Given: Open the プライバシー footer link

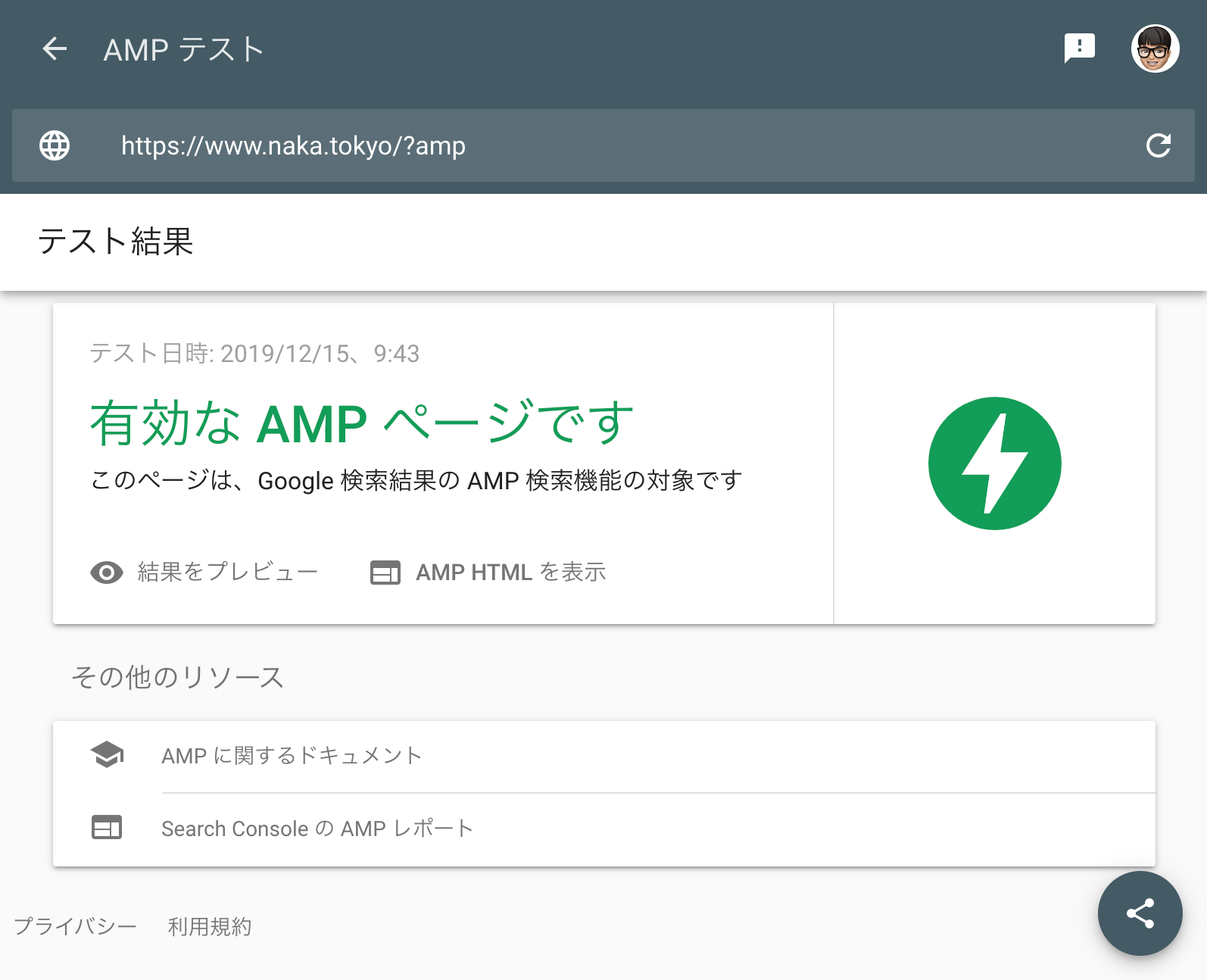Looking at the screenshot, I should coord(75,926).
